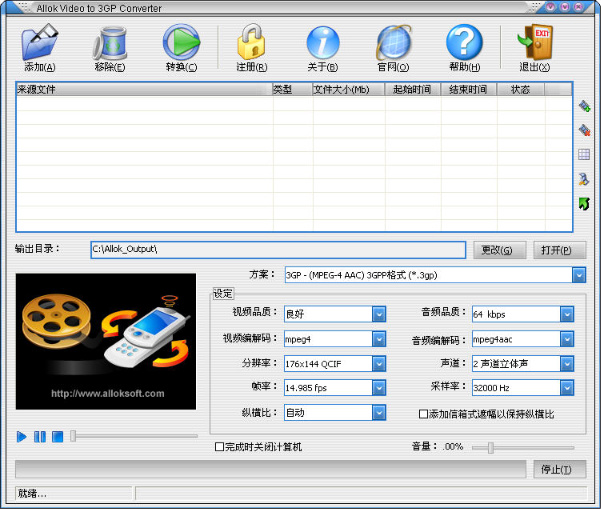The image size is (601, 509).
Task: Open the 音频品质 64 kbps dropdown
Action: pyautogui.click(x=567, y=314)
